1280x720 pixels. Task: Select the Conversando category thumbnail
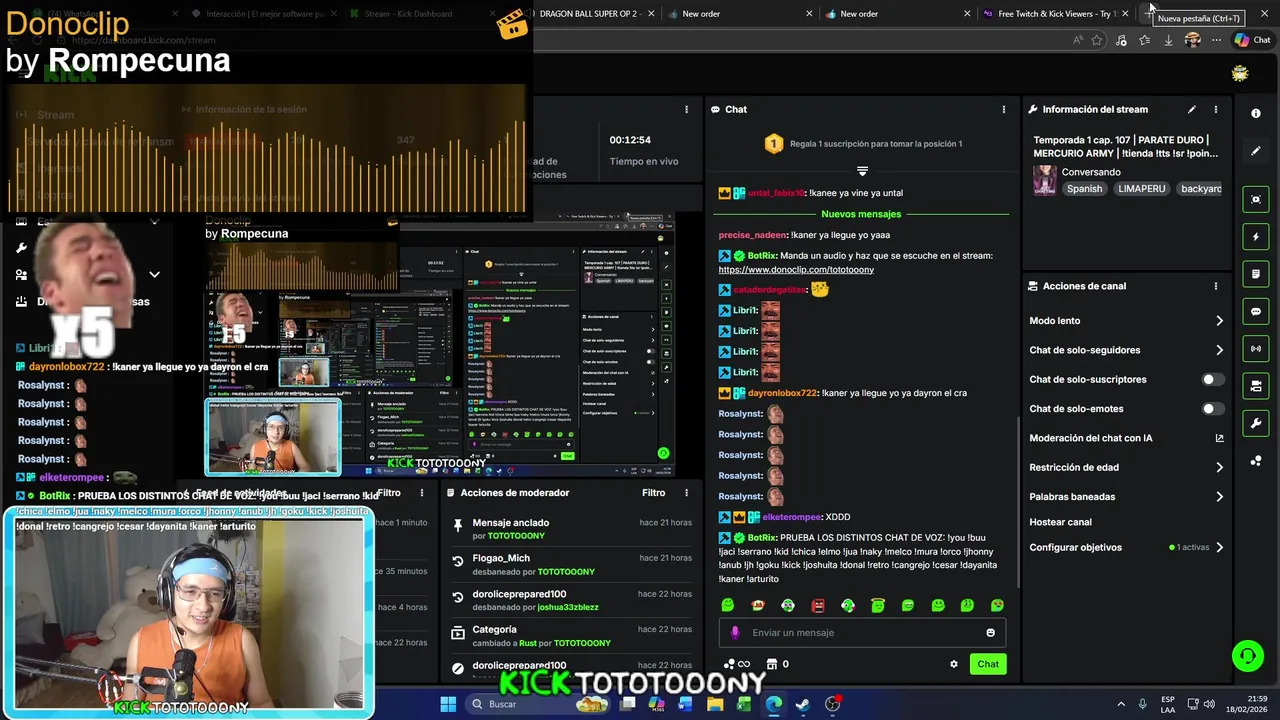pyautogui.click(x=1045, y=180)
